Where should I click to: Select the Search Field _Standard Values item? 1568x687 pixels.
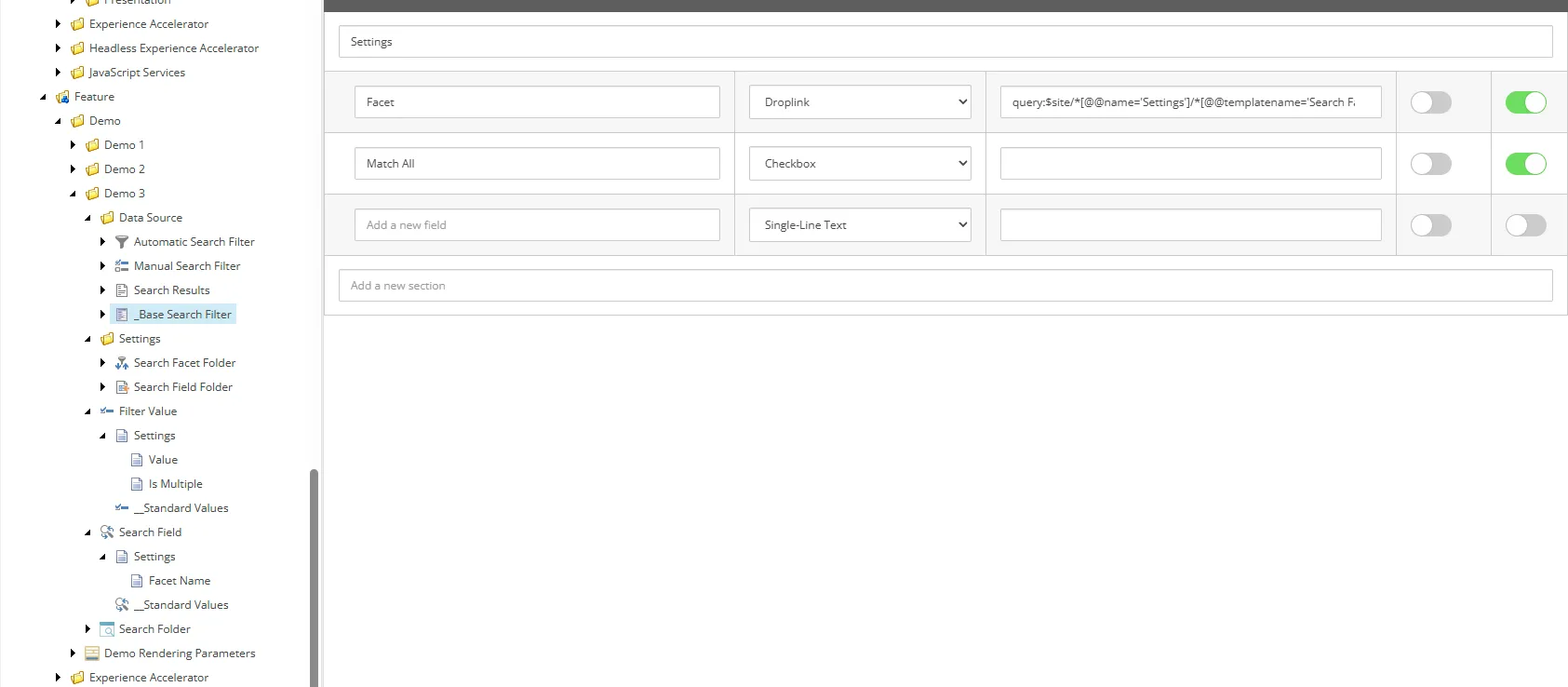181,605
